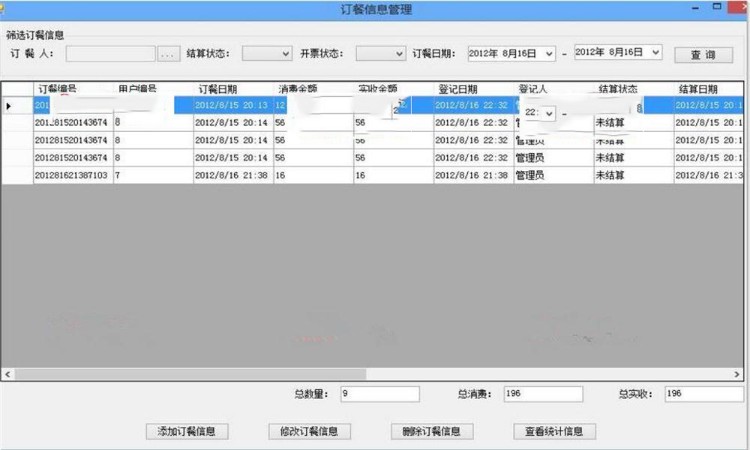Click the 用户编号 column header
The width and height of the screenshot is (750, 450).
(x=154, y=89)
